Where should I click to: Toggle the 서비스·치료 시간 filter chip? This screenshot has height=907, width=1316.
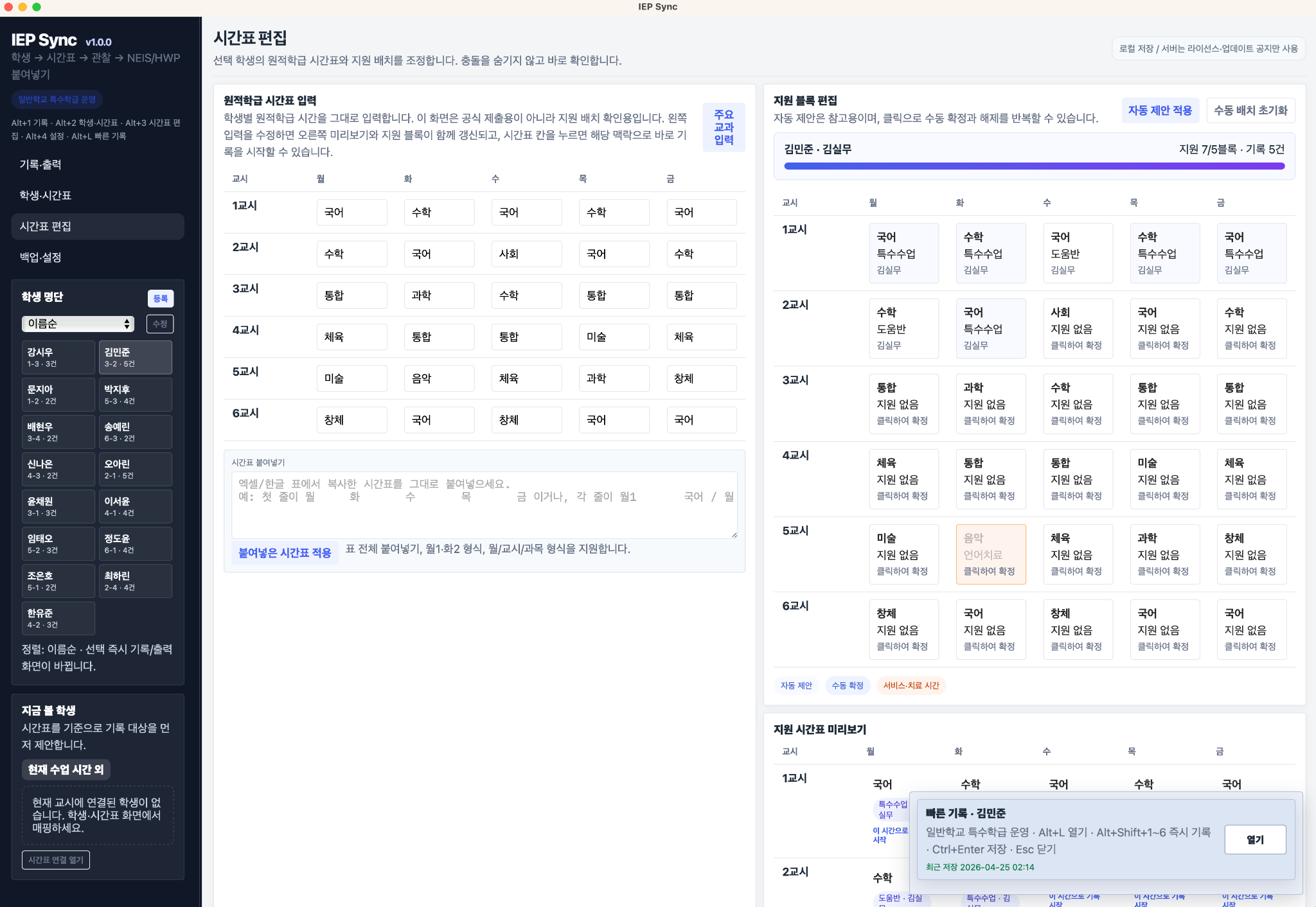[911, 685]
